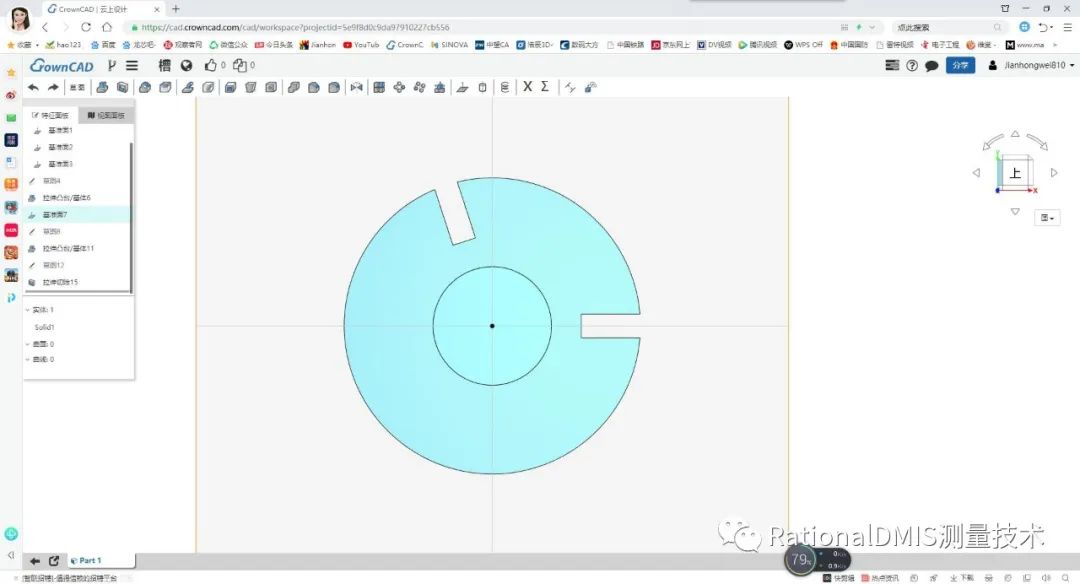
Task: Switch to the Part 1 tab at bottom
Action: pyautogui.click(x=90, y=560)
